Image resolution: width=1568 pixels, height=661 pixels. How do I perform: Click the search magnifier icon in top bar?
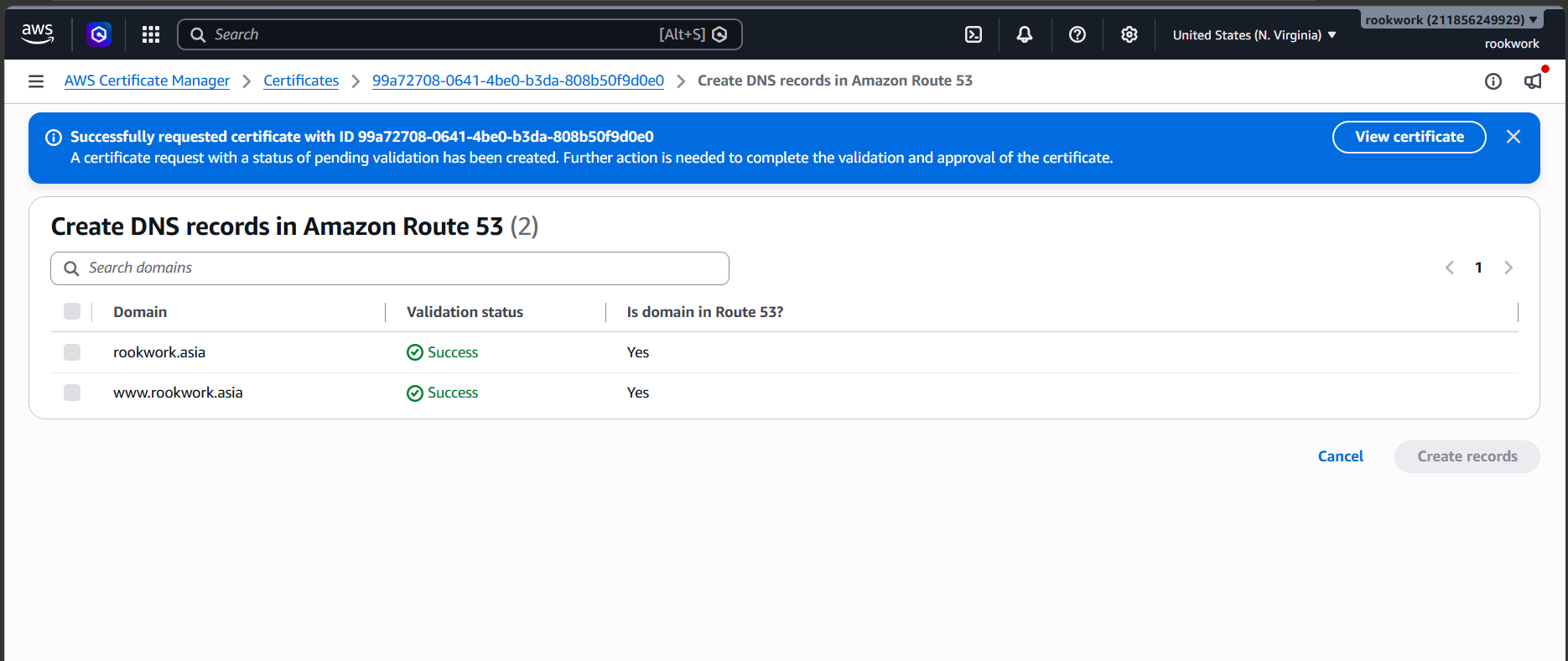(198, 34)
